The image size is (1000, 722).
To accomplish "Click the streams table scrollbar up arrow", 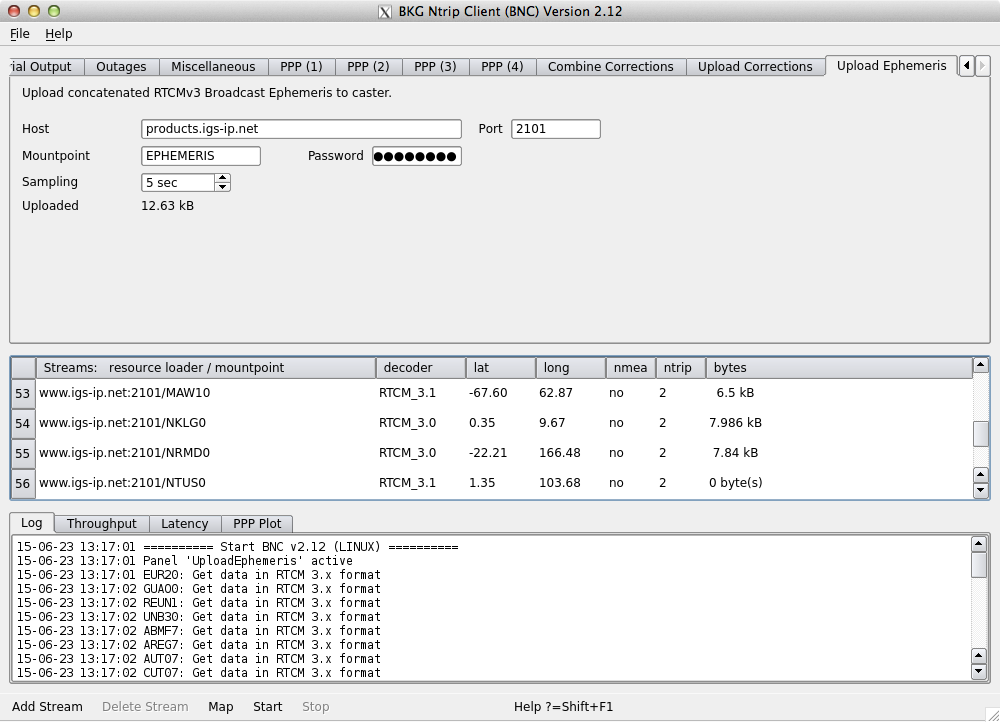I will 981,367.
